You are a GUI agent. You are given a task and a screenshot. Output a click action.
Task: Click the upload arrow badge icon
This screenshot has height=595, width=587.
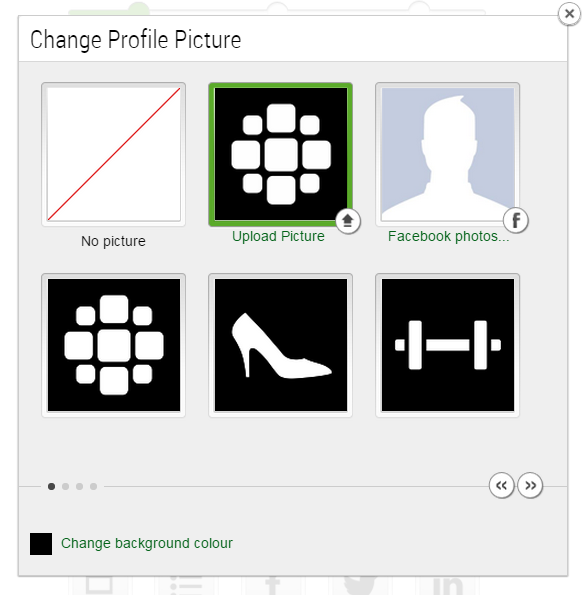348,221
